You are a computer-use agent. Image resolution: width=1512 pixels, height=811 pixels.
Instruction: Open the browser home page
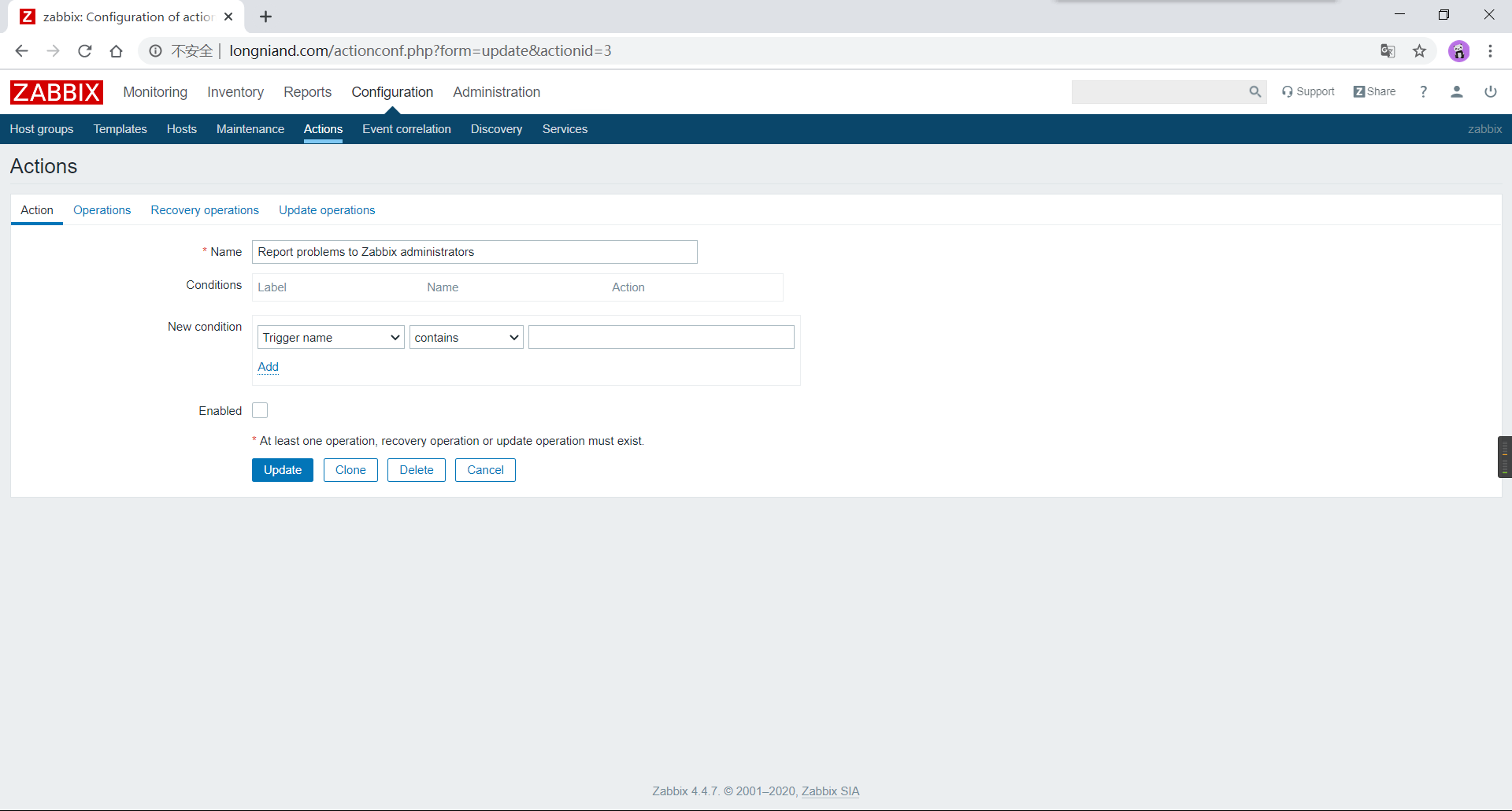point(116,51)
